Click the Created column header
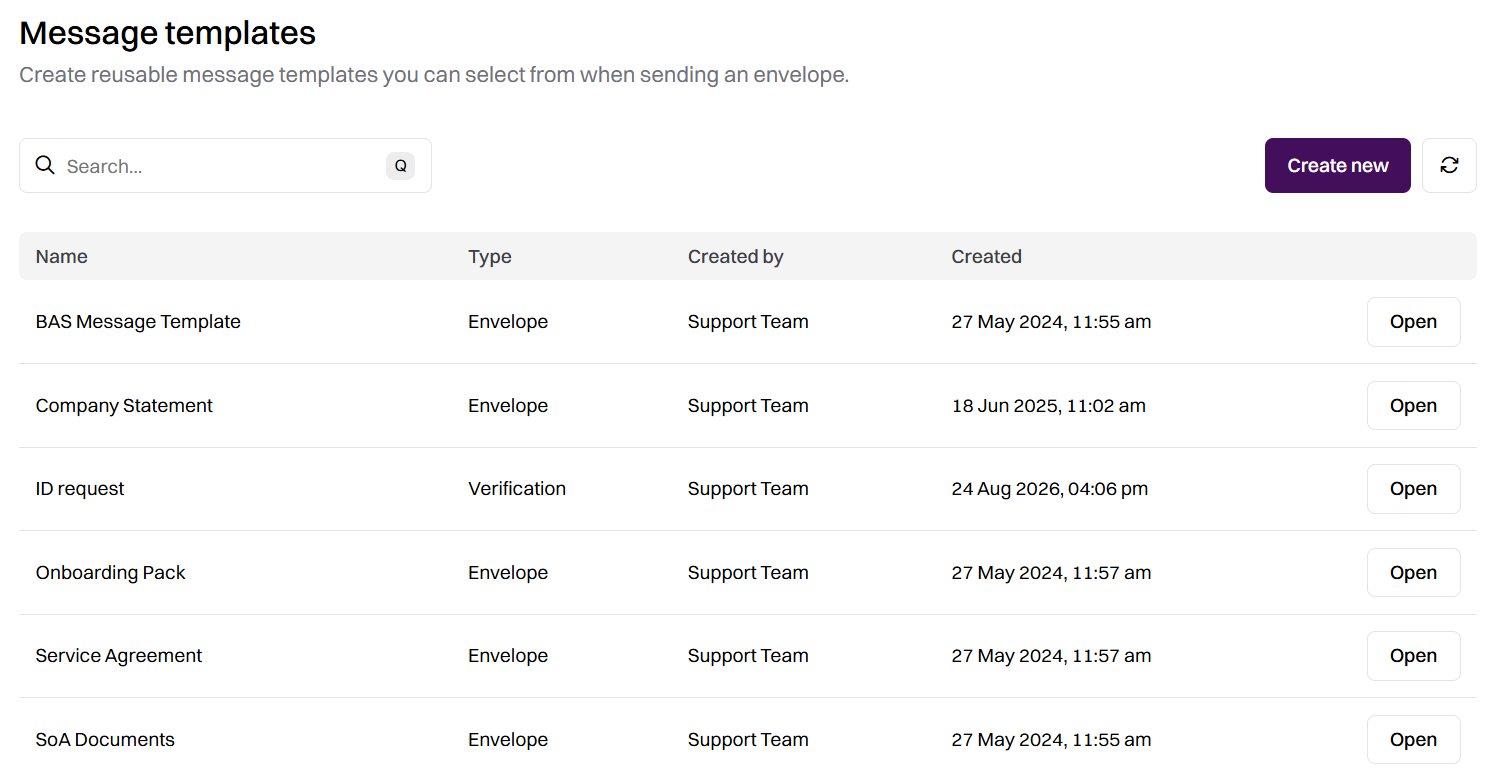Screen dimensions: 1487x780 987,257
